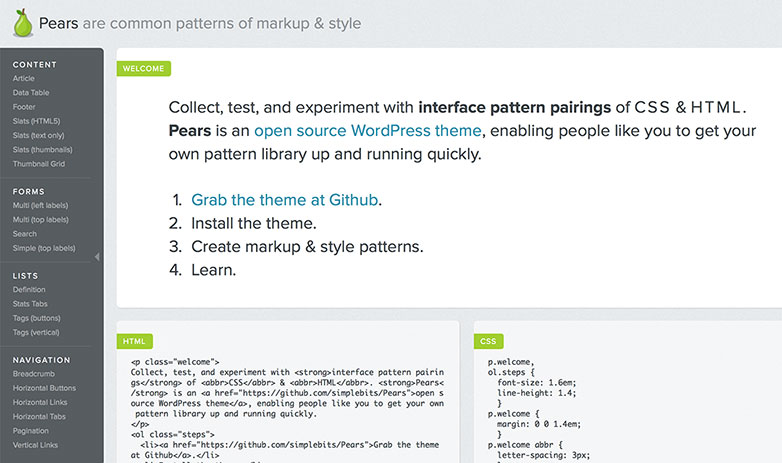Click the "p.welcome abbr {" CSS selector

click(525, 445)
